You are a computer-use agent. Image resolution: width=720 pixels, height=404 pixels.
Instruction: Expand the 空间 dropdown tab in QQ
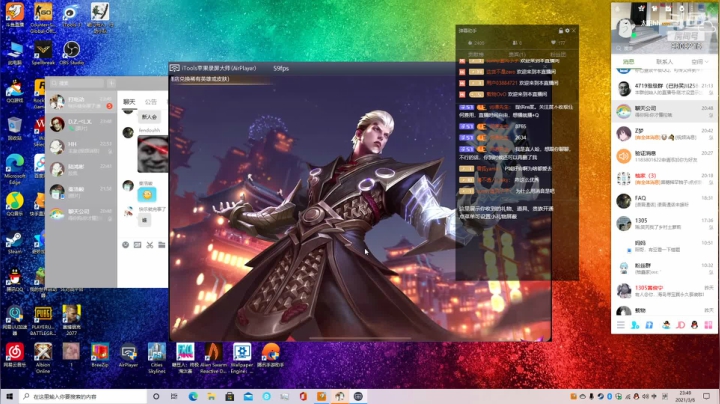pyautogui.click(x=699, y=62)
